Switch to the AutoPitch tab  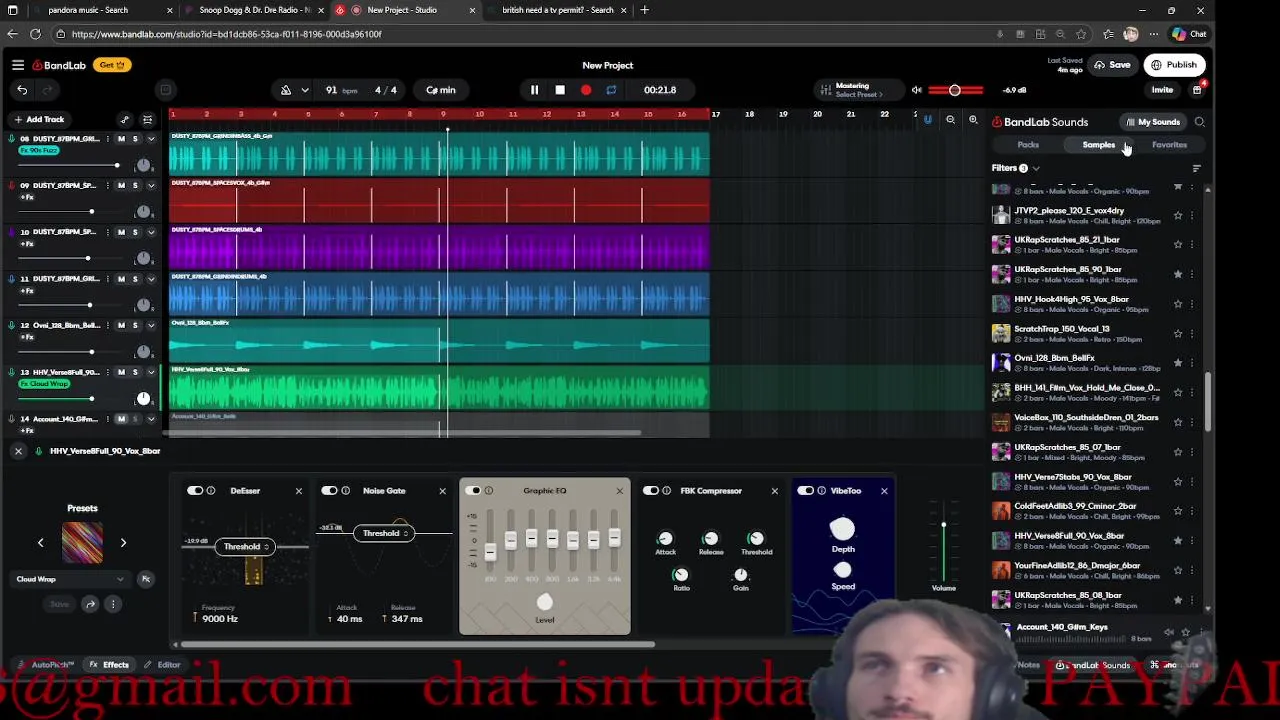coord(47,665)
